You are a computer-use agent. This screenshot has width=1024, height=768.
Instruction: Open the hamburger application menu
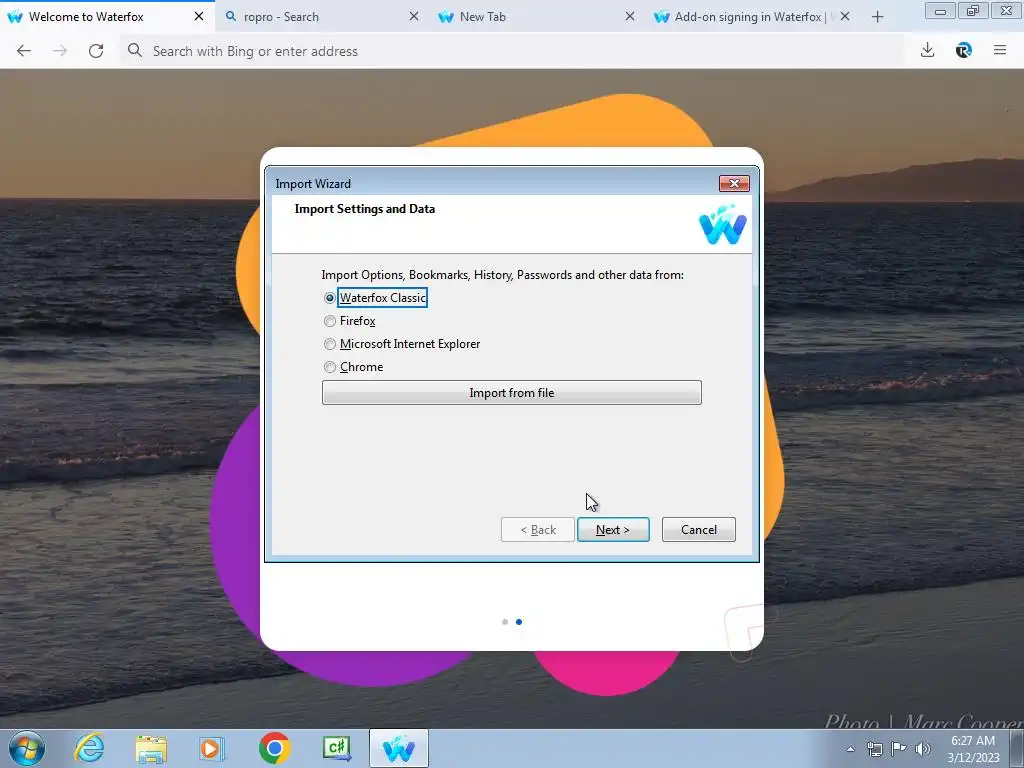(x=1000, y=50)
